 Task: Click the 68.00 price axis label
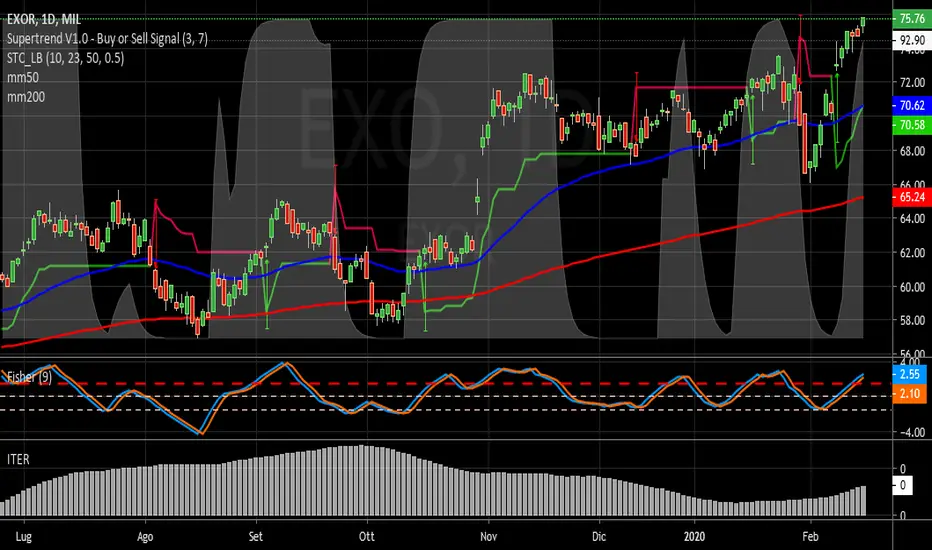(912, 151)
